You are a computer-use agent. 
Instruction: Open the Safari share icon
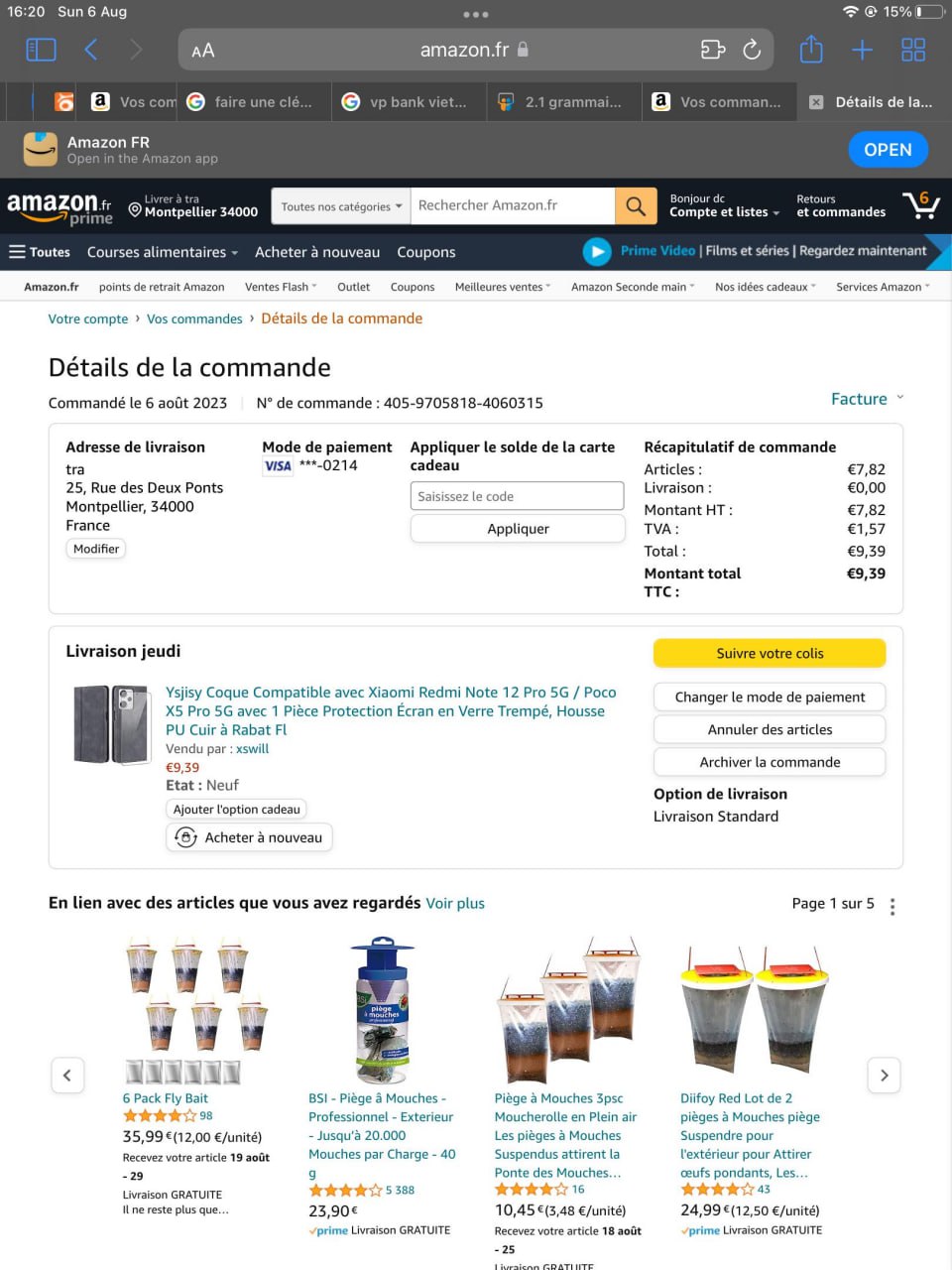point(811,49)
